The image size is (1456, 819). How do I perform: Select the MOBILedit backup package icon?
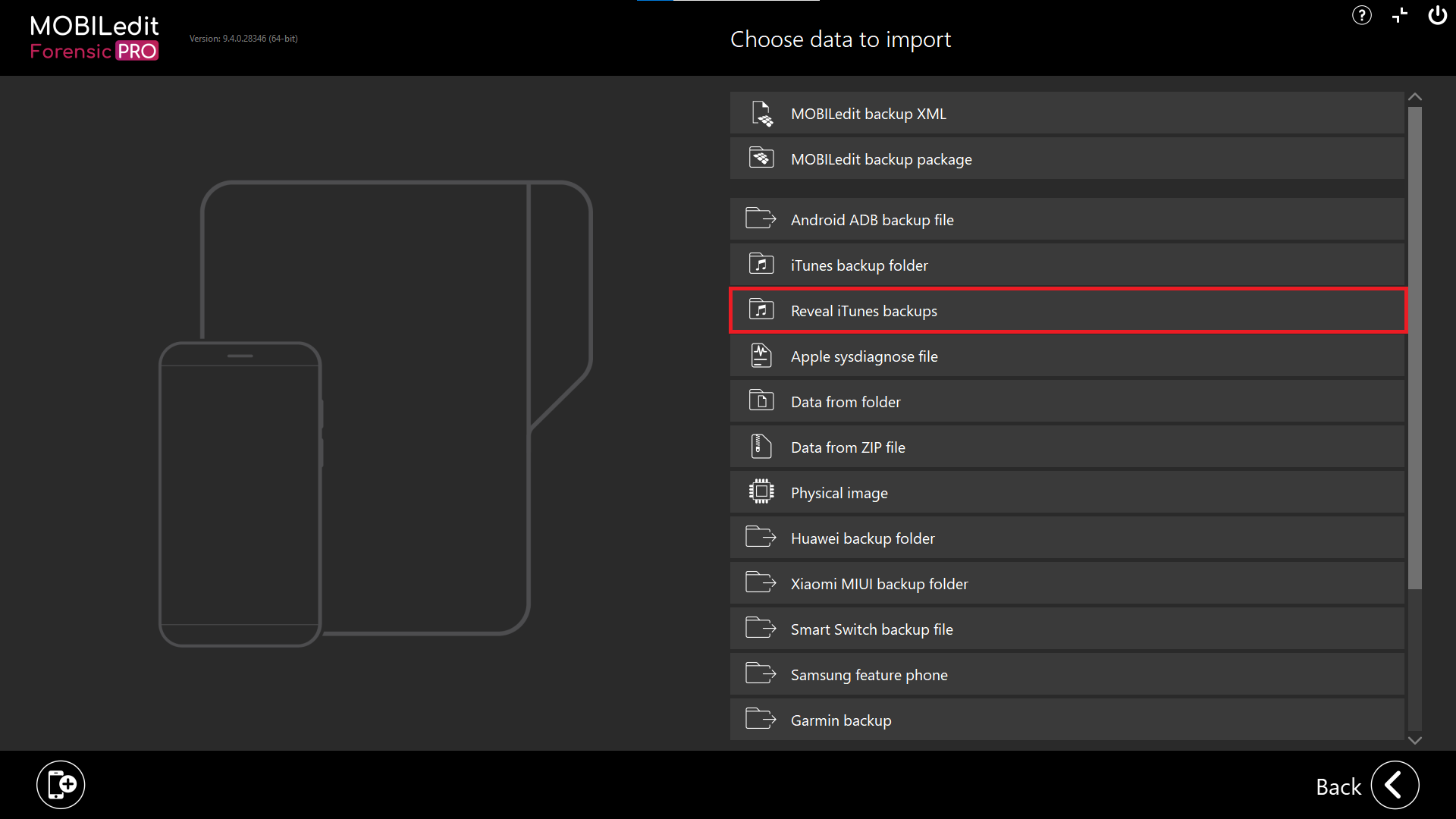click(x=761, y=158)
